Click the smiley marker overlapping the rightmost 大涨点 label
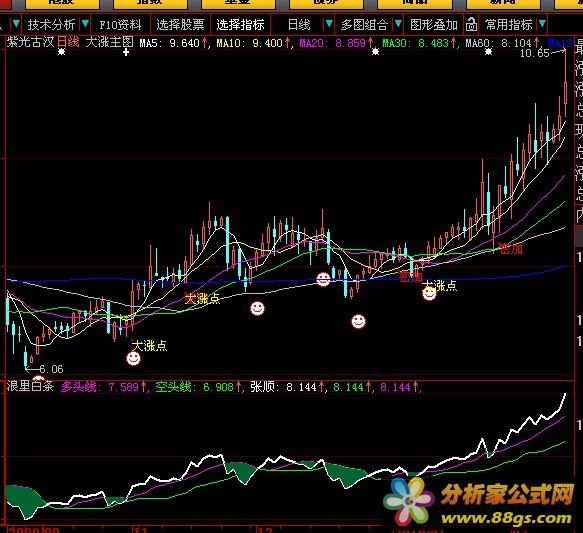 429,293
